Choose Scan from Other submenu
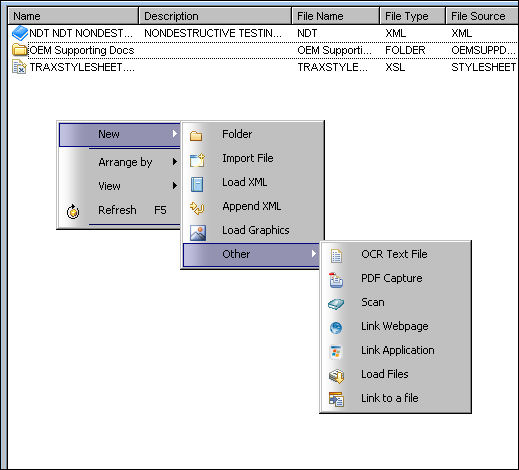Screen dimensions: 519x470 395,303
